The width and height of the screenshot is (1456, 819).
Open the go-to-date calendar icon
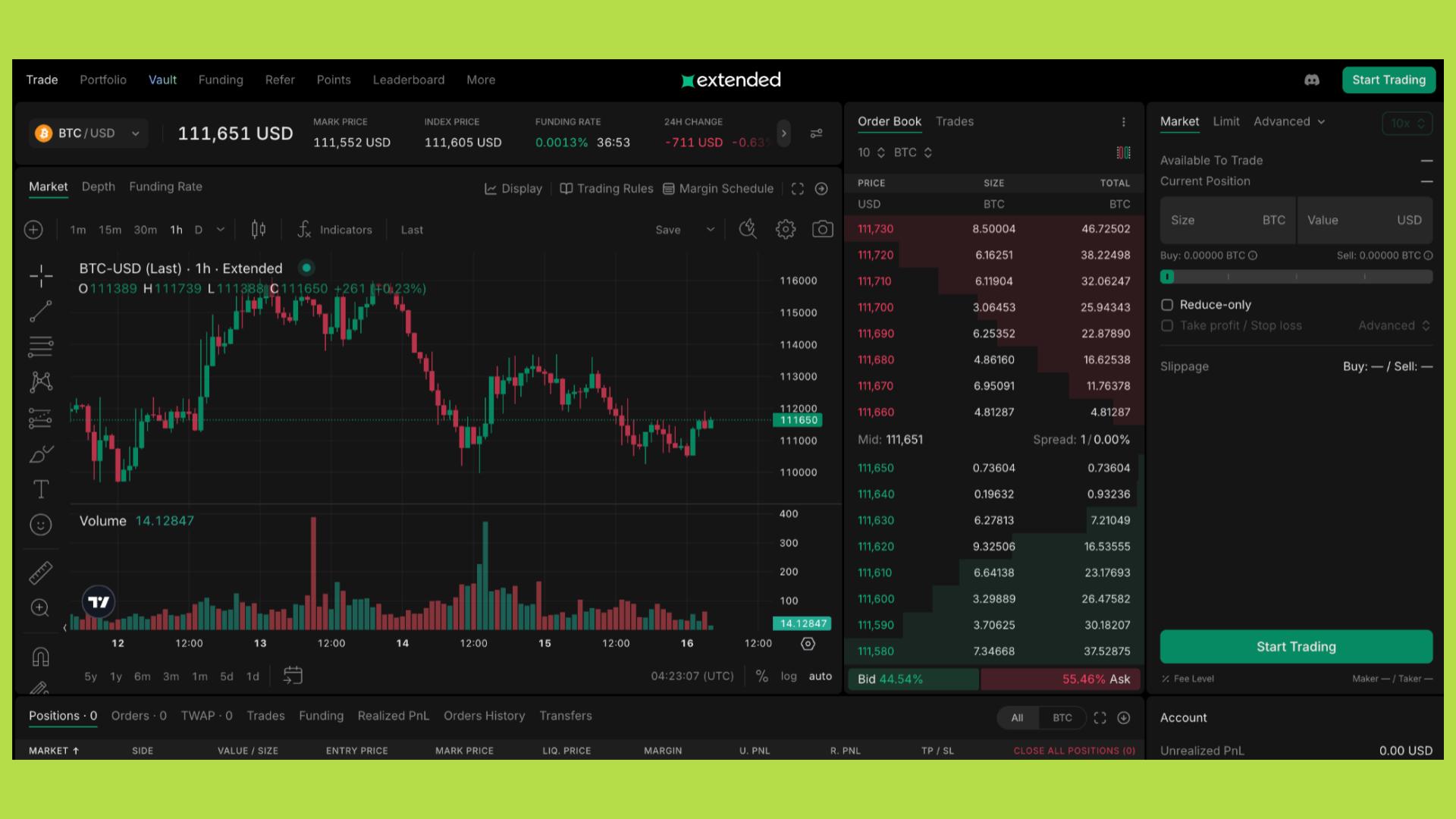(x=293, y=676)
